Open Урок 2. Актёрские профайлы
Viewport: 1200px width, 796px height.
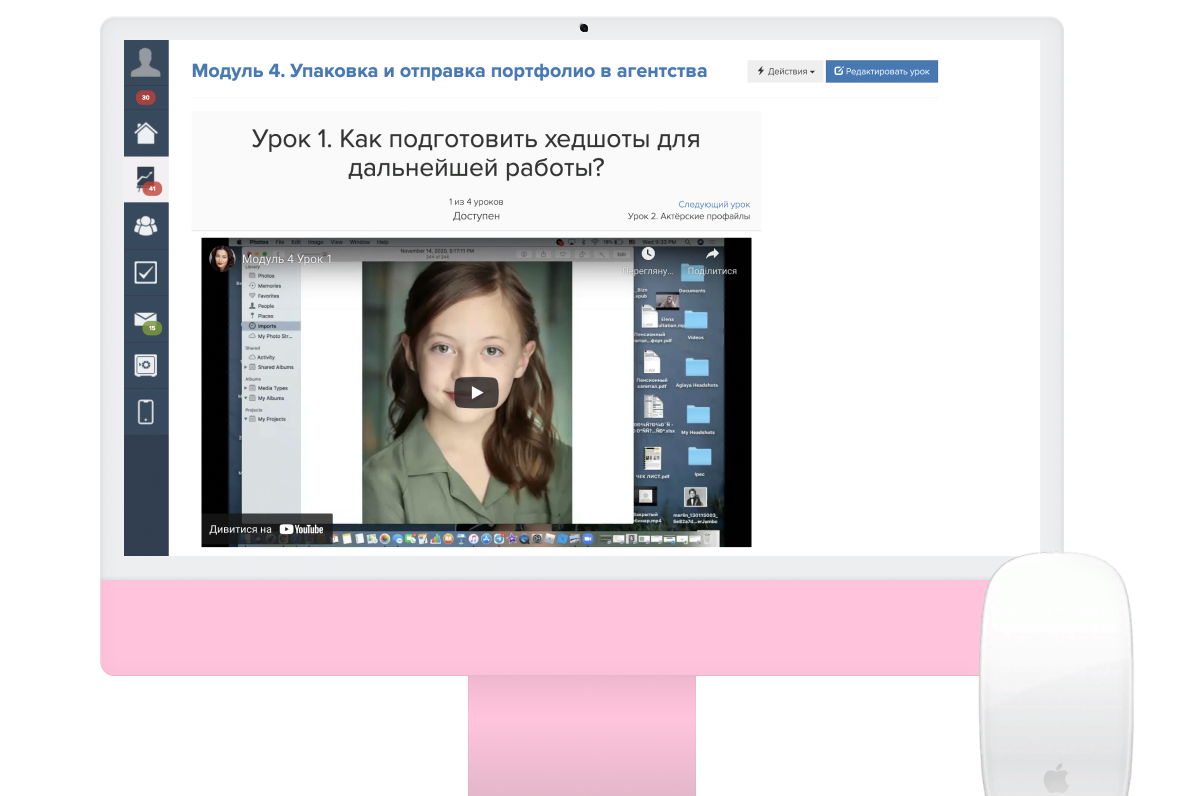[689, 216]
